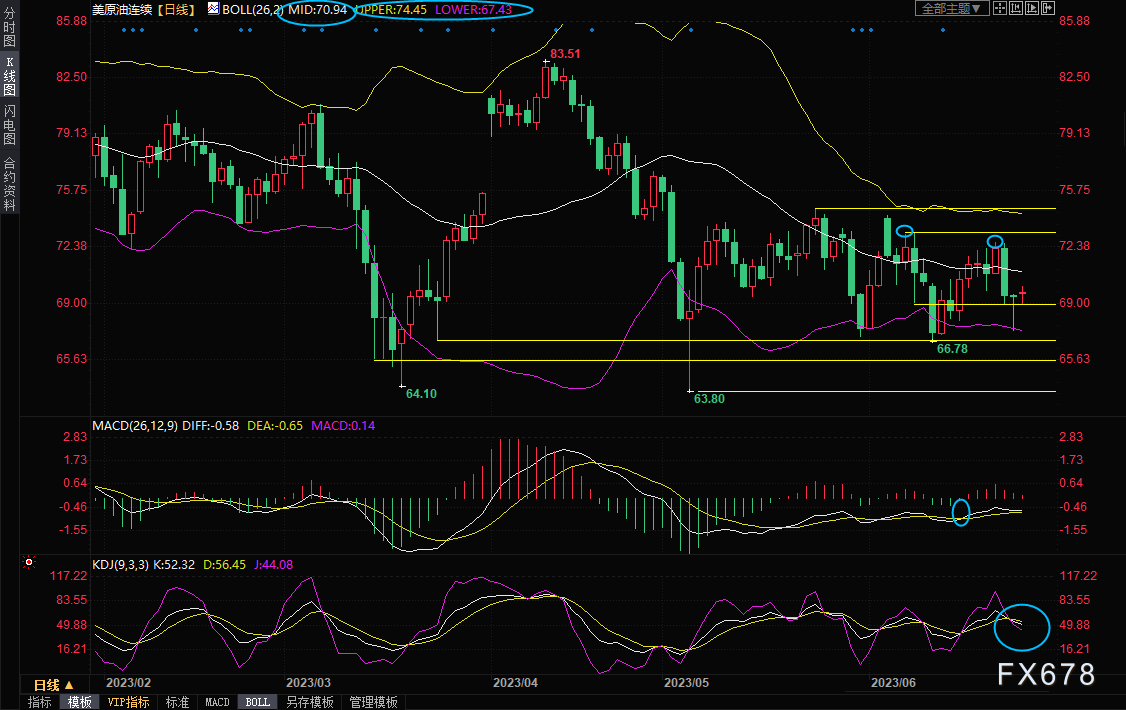
Task: Choose the 标准 template
Action: pyautogui.click(x=177, y=702)
